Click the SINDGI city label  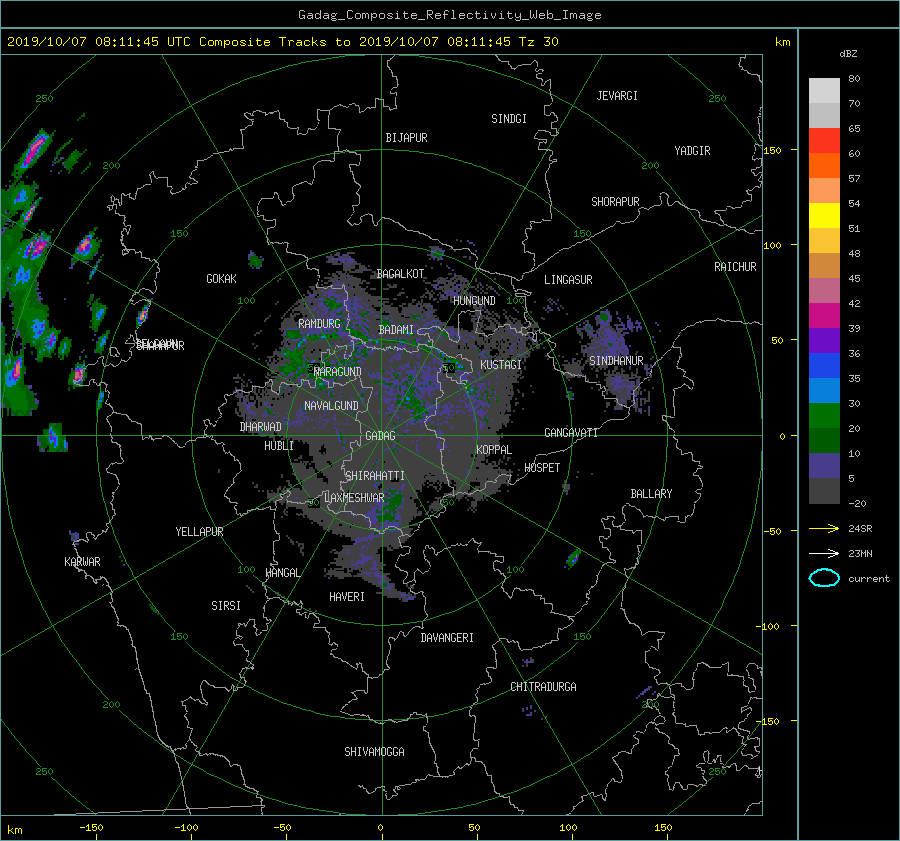(x=509, y=119)
